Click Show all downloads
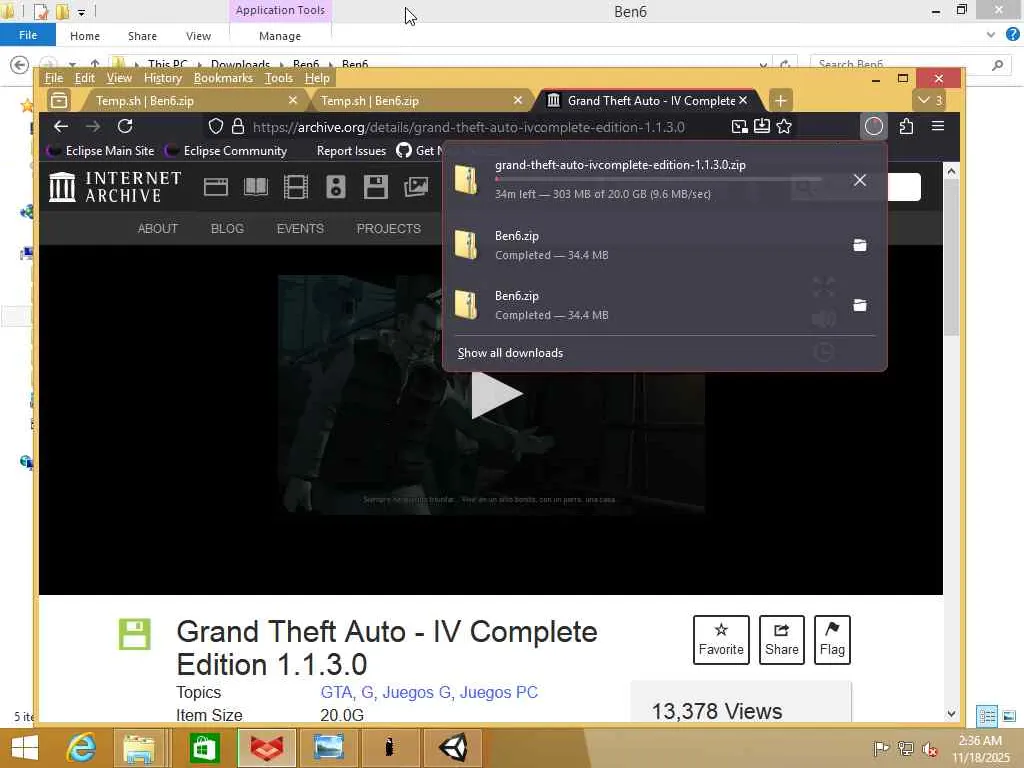The image size is (1024, 768). pos(510,353)
